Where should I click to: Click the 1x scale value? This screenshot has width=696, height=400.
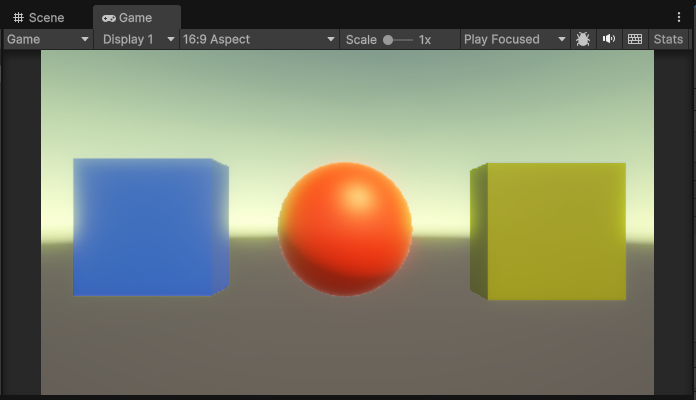click(425, 39)
